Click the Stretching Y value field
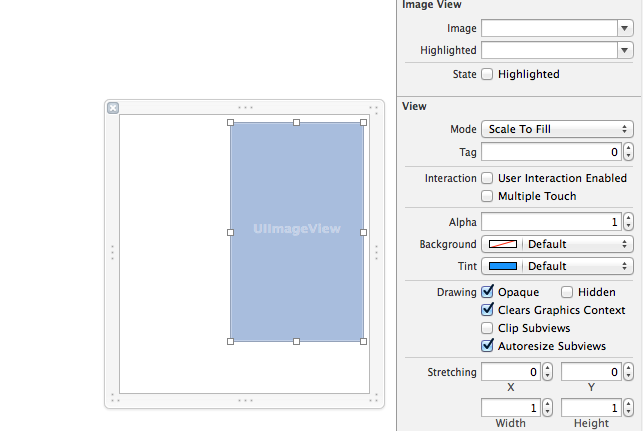Screen dimensions: 643x431 click(591, 372)
